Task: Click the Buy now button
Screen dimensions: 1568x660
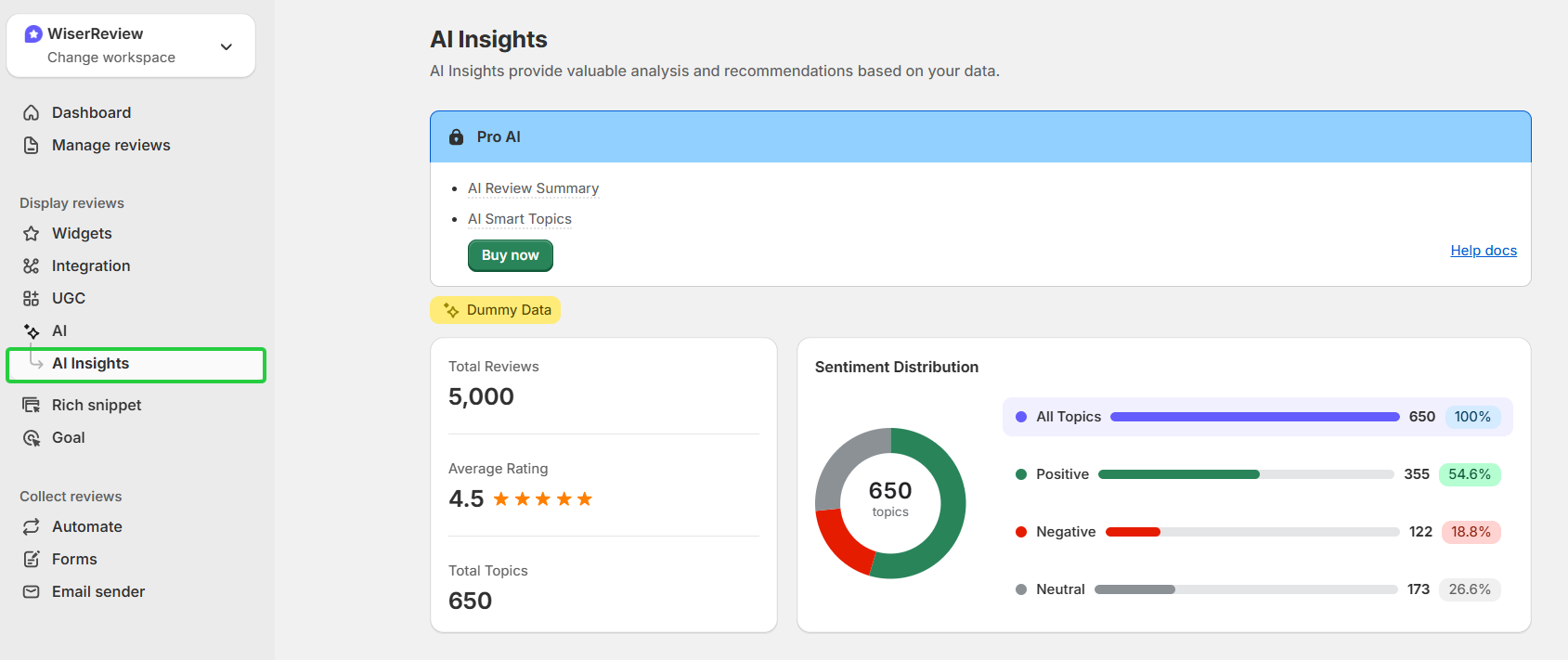Action: (511, 255)
